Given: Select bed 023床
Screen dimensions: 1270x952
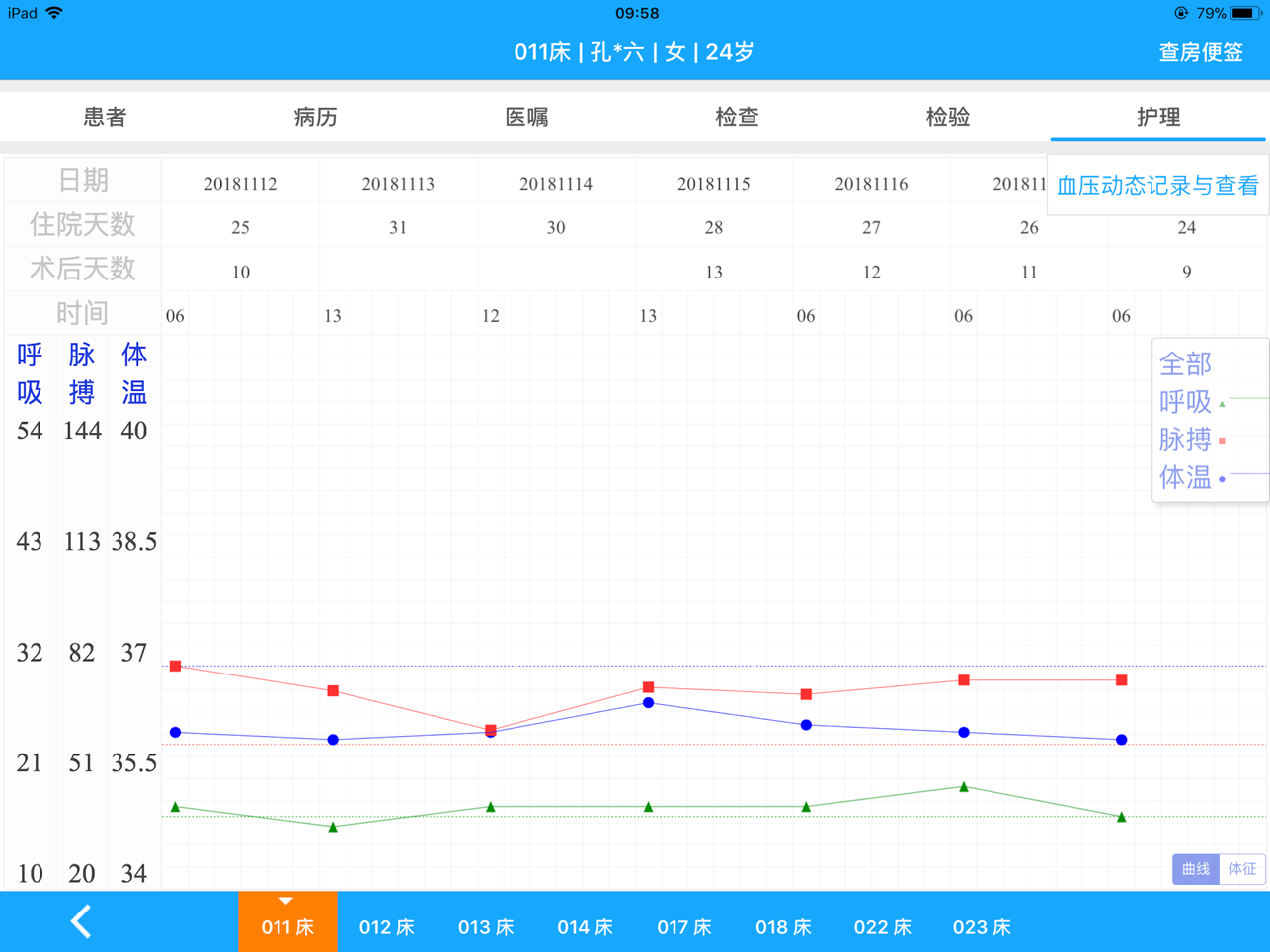Looking at the screenshot, I should point(982,927).
